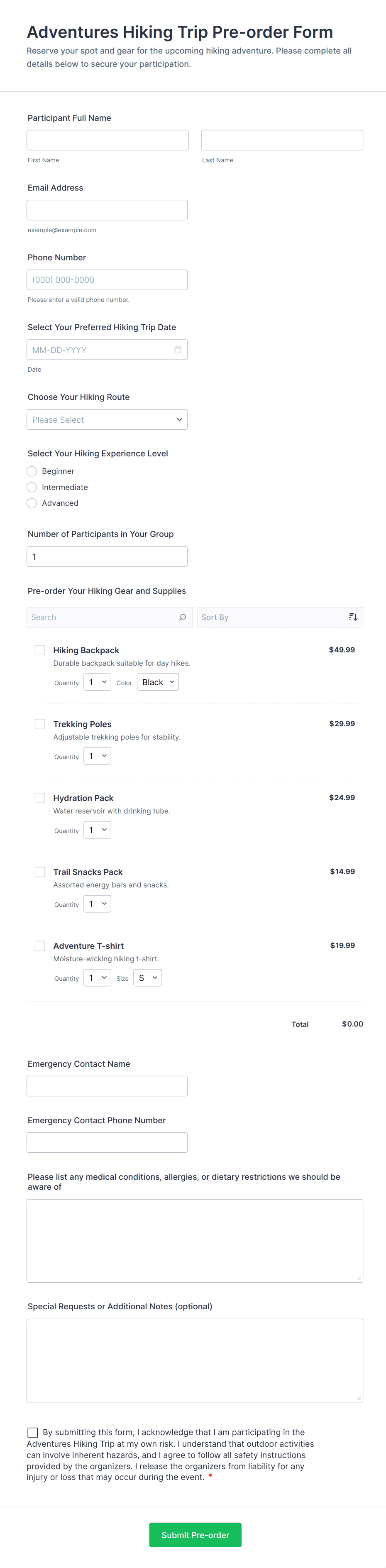Screen dimensions: 386x1568
Task: Click the calendar icon in date field
Action: 178,350
